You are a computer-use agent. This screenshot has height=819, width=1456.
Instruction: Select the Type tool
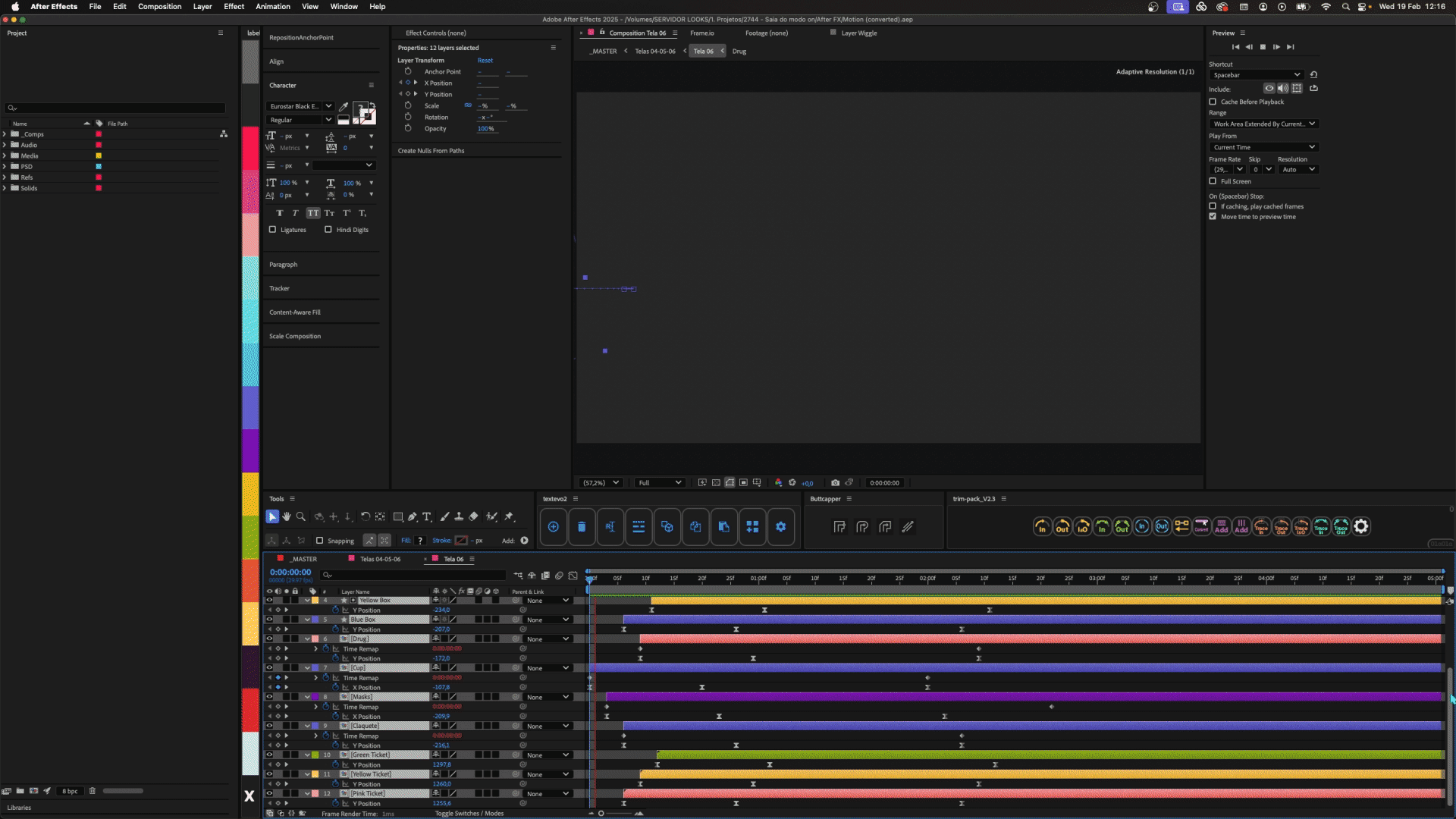click(427, 516)
